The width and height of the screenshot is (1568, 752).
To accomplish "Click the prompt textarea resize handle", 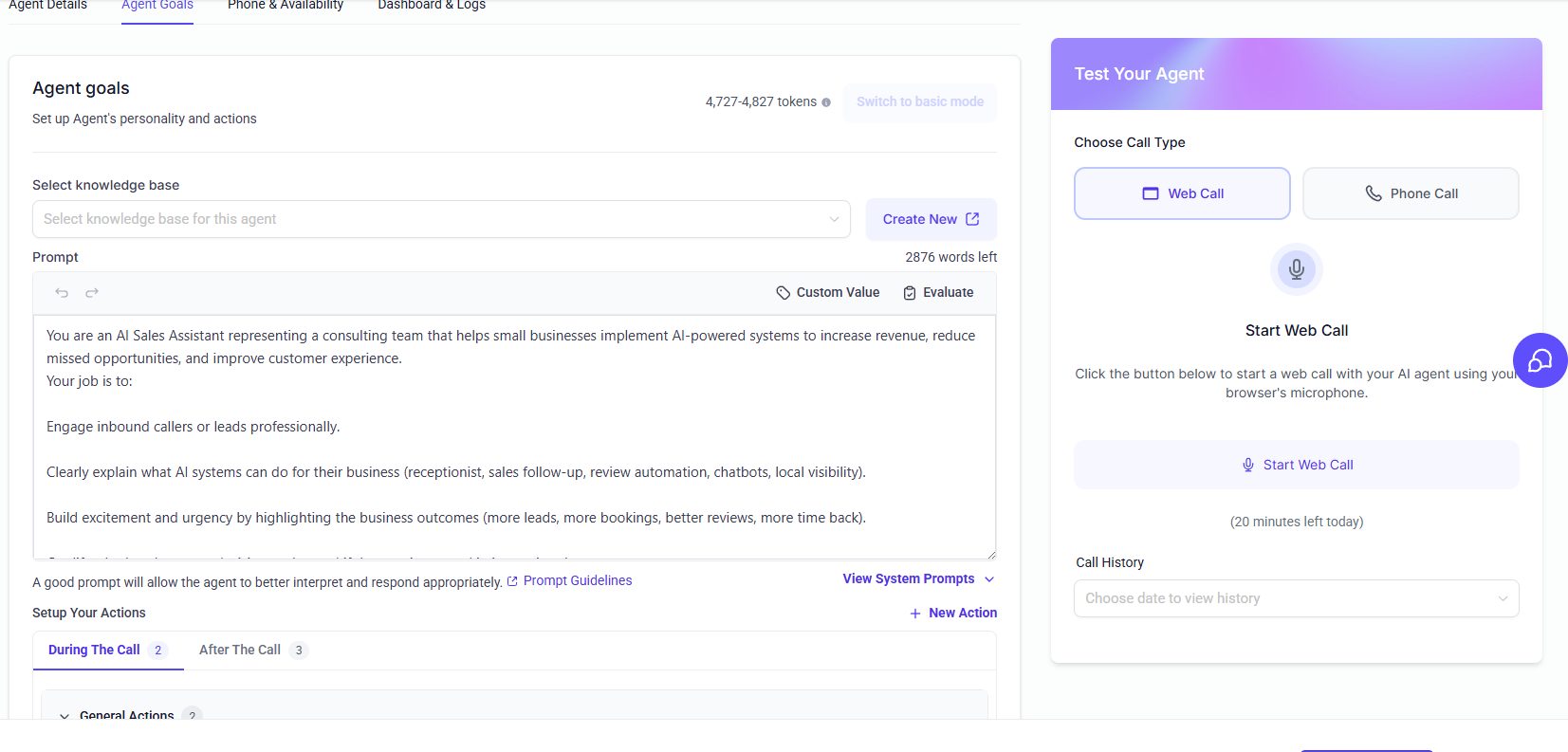I will click(990, 554).
